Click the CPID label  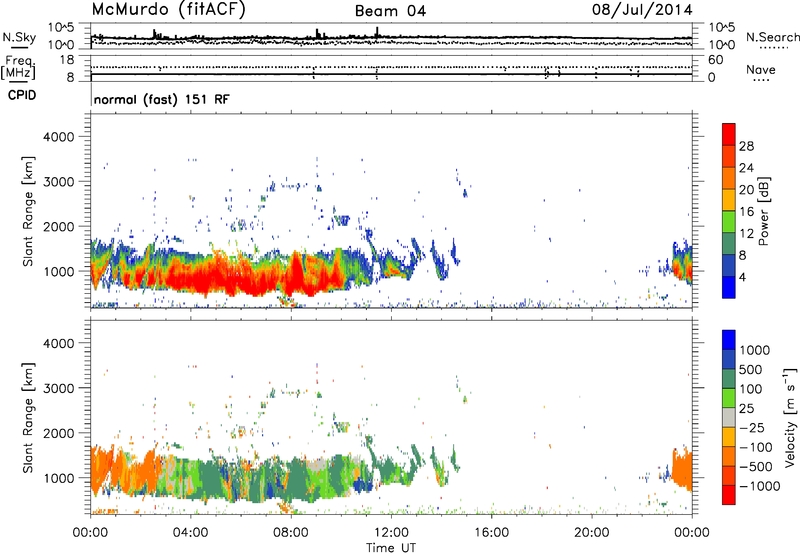click(x=22, y=95)
